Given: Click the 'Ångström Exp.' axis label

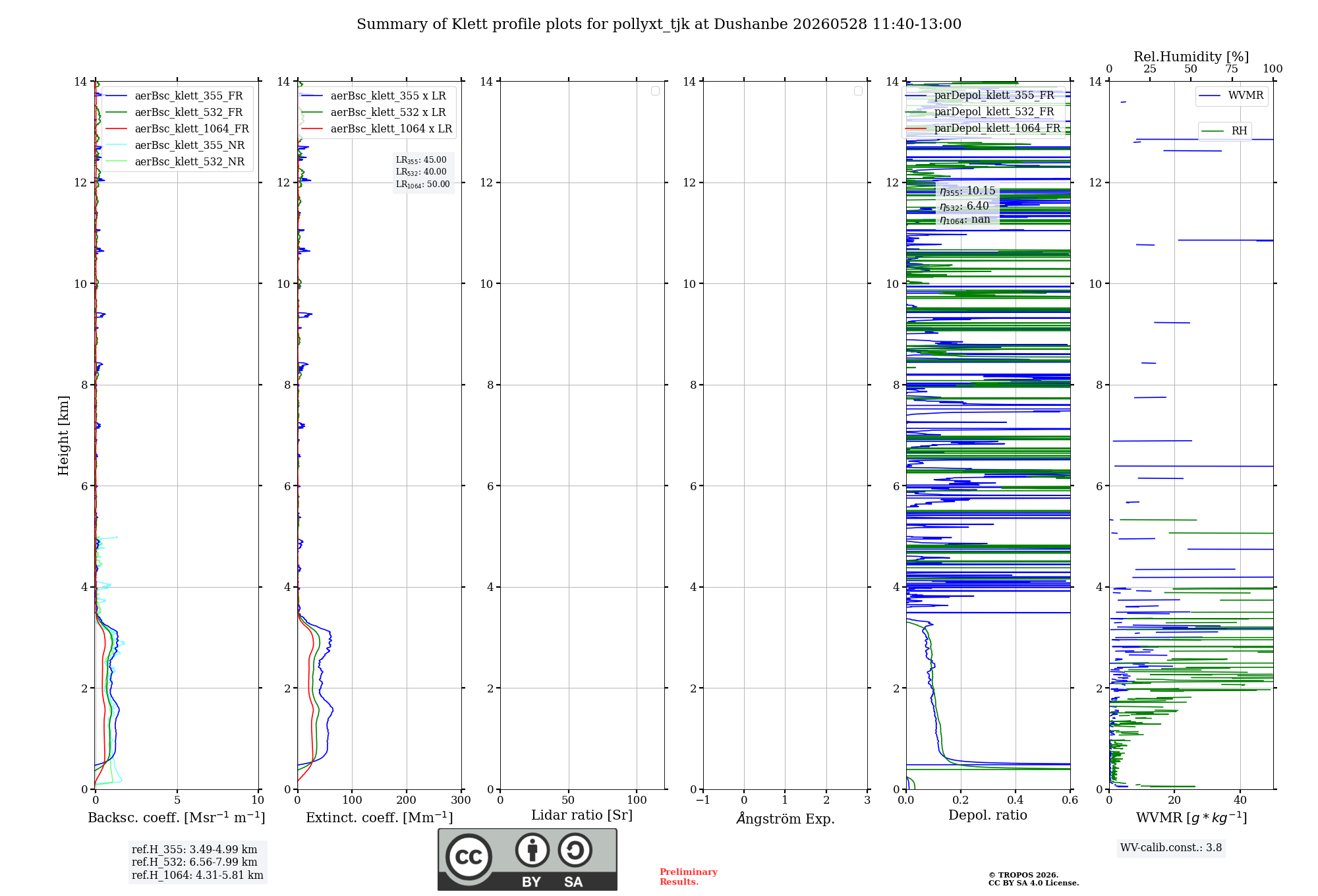Looking at the screenshot, I should point(786,818).
